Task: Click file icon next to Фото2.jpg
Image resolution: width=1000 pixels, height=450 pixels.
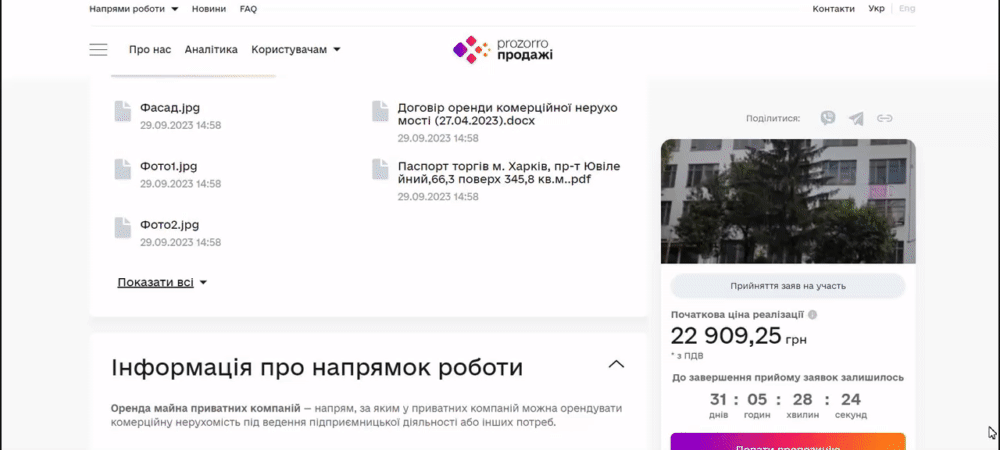Action: click(x=122, y=228)
